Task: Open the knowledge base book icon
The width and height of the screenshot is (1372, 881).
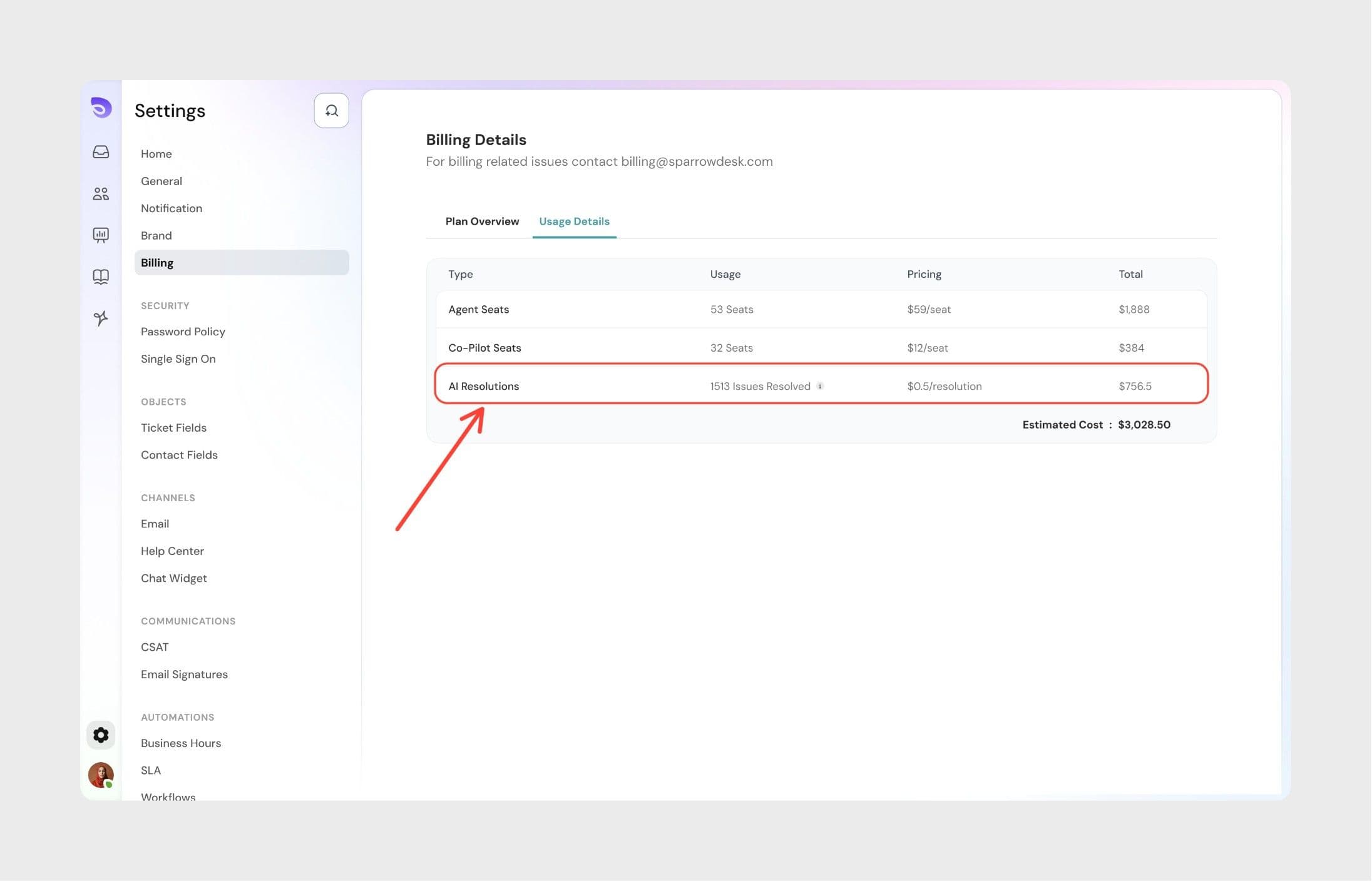Action: 101,277
